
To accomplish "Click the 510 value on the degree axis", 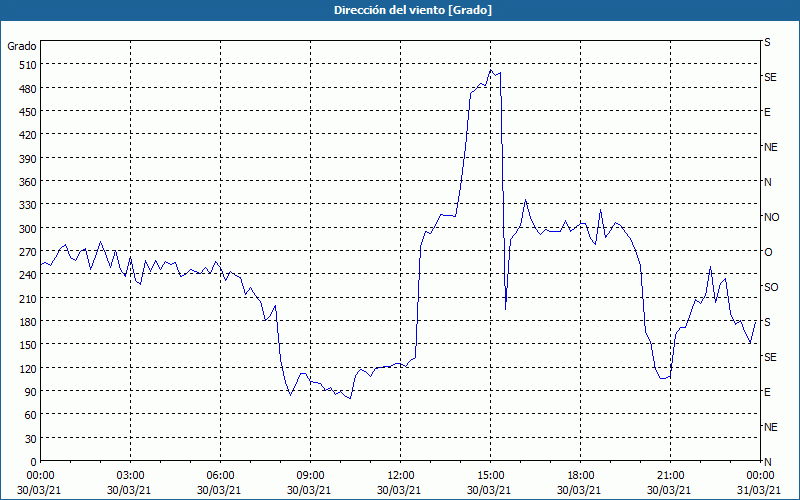I will pos(28,65).
